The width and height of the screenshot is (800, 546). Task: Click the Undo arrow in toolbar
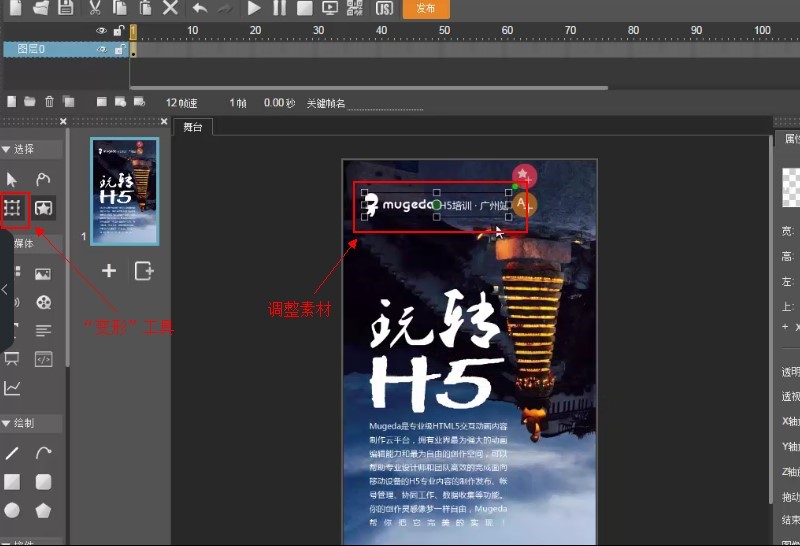coord(199,8)
